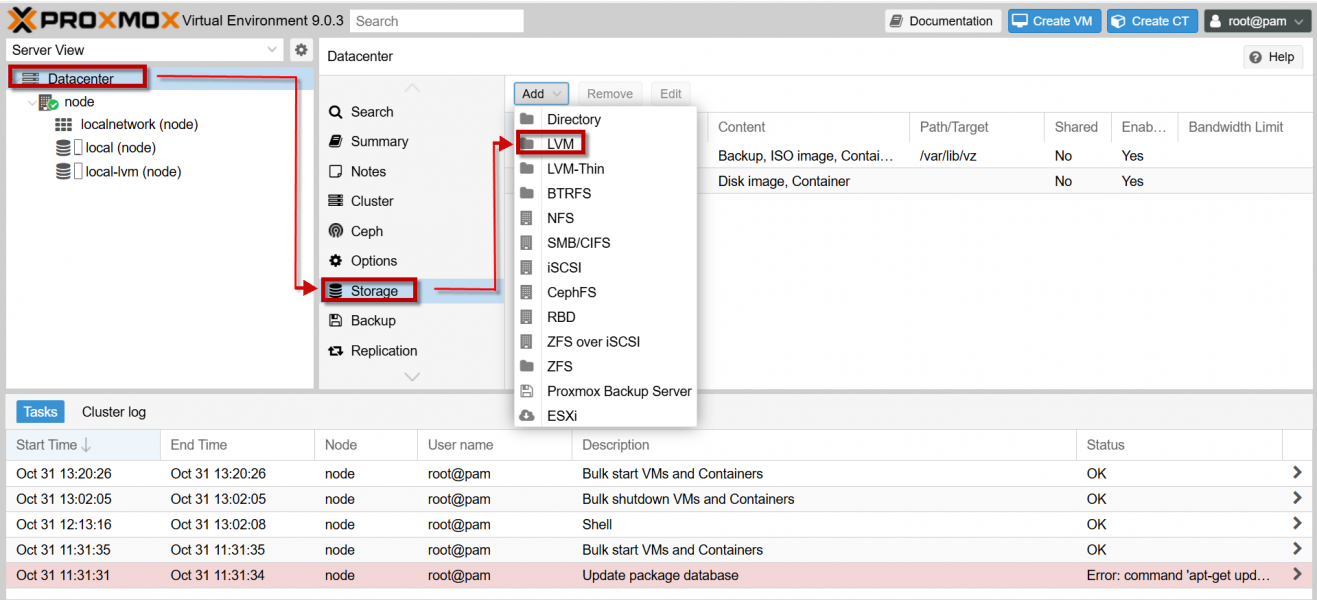Image resolution: width=1317 pixels, height=600 pixels.
Task: Collapse the node tree entry
Action: click(31, 101)
